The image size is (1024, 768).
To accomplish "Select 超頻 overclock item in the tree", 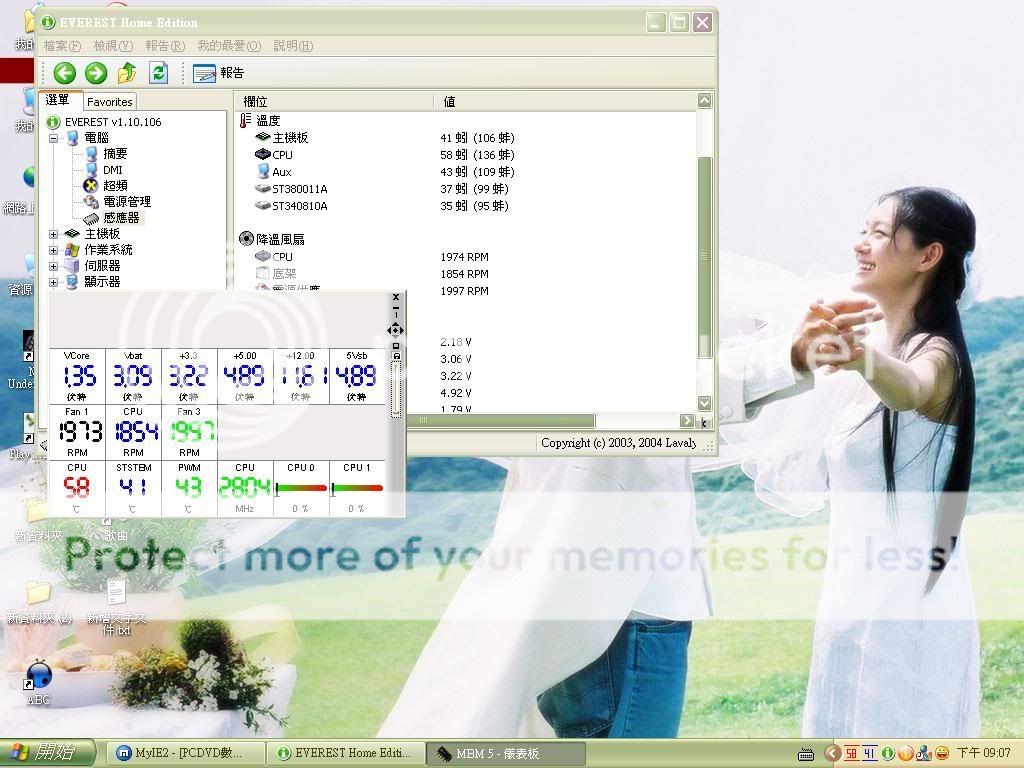I will pos(114,185).
